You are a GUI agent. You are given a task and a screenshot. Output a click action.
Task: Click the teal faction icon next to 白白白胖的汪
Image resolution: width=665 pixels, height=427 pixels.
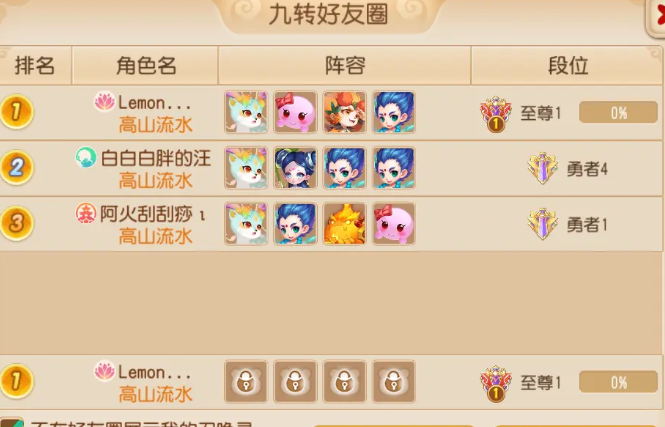(x=86, y=157)
